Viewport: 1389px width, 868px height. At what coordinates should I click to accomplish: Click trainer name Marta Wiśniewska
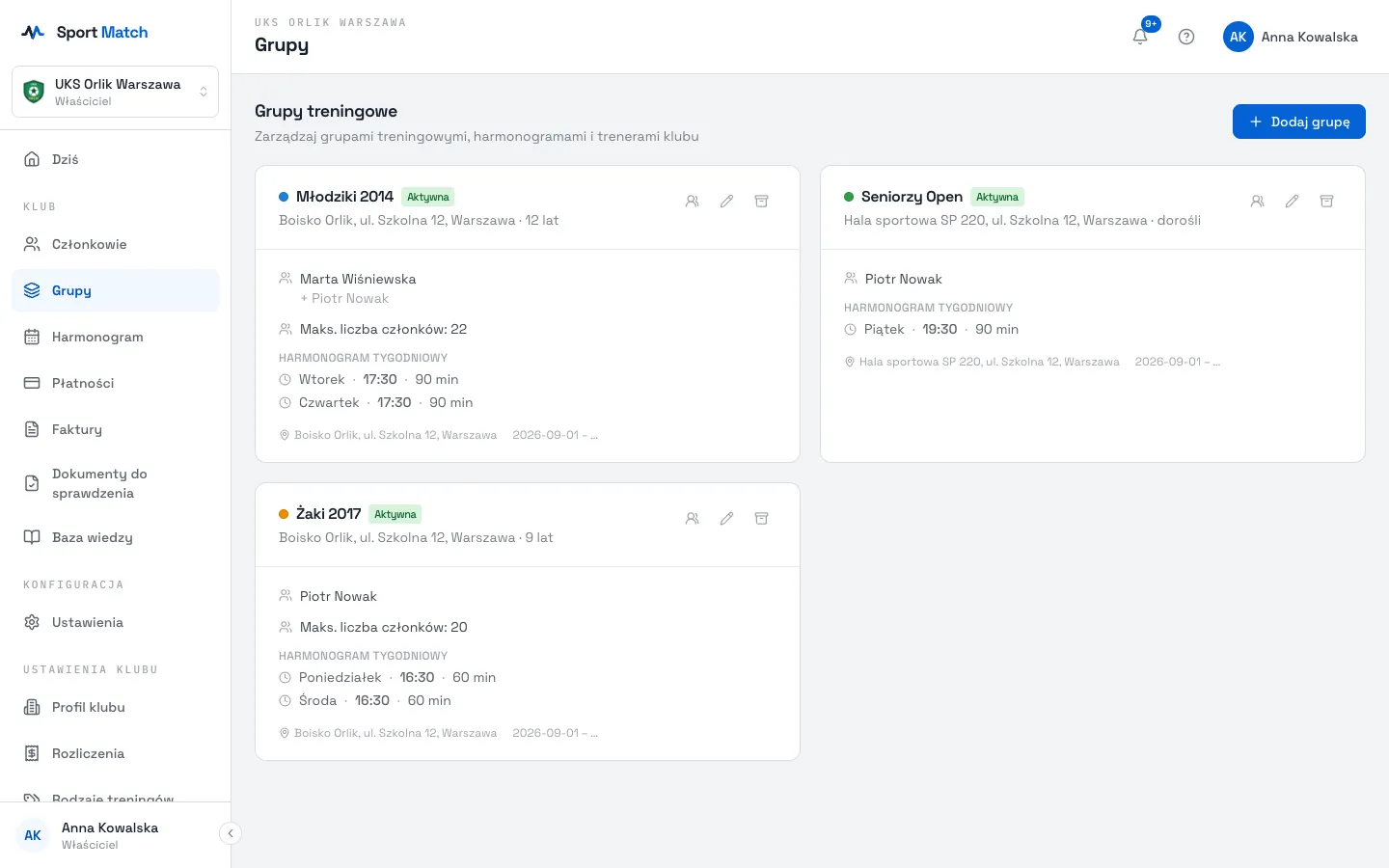click(x=358, y=279)
